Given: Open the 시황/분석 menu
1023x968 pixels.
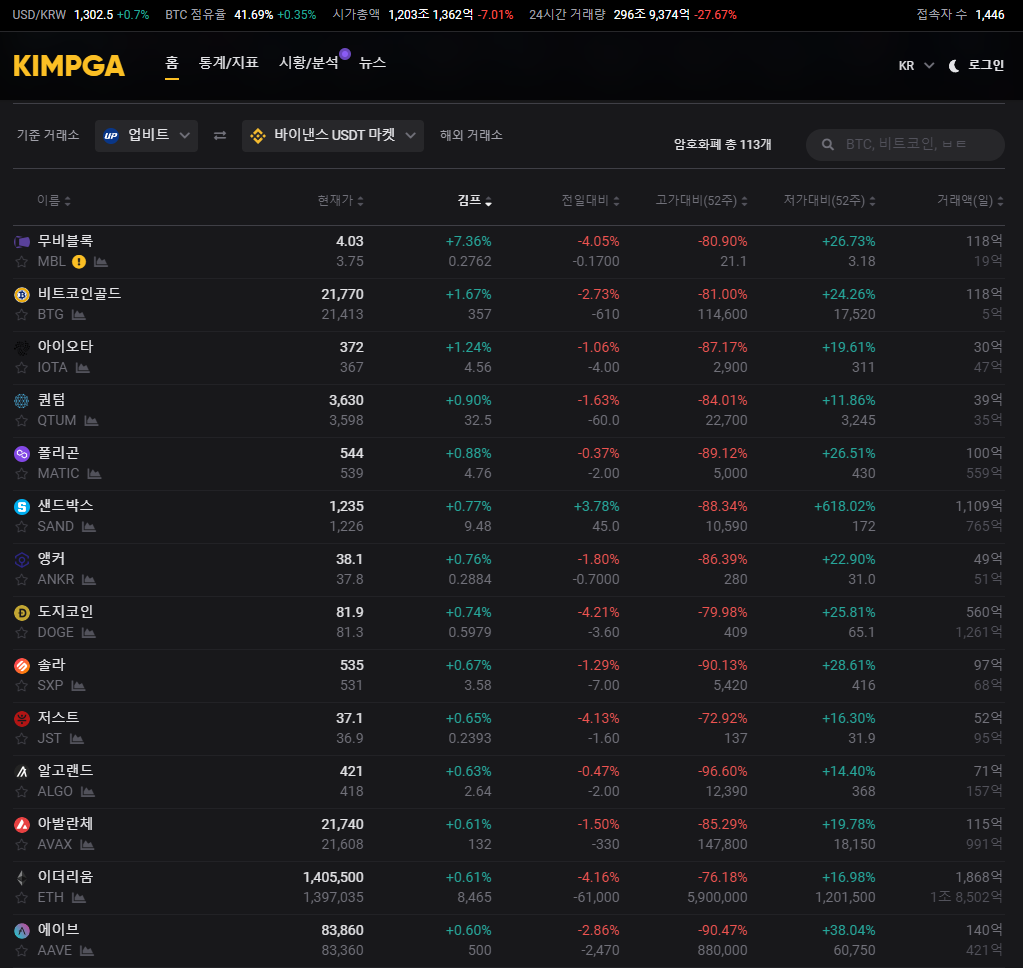Looking at the screenshot, I should [309, 63].
